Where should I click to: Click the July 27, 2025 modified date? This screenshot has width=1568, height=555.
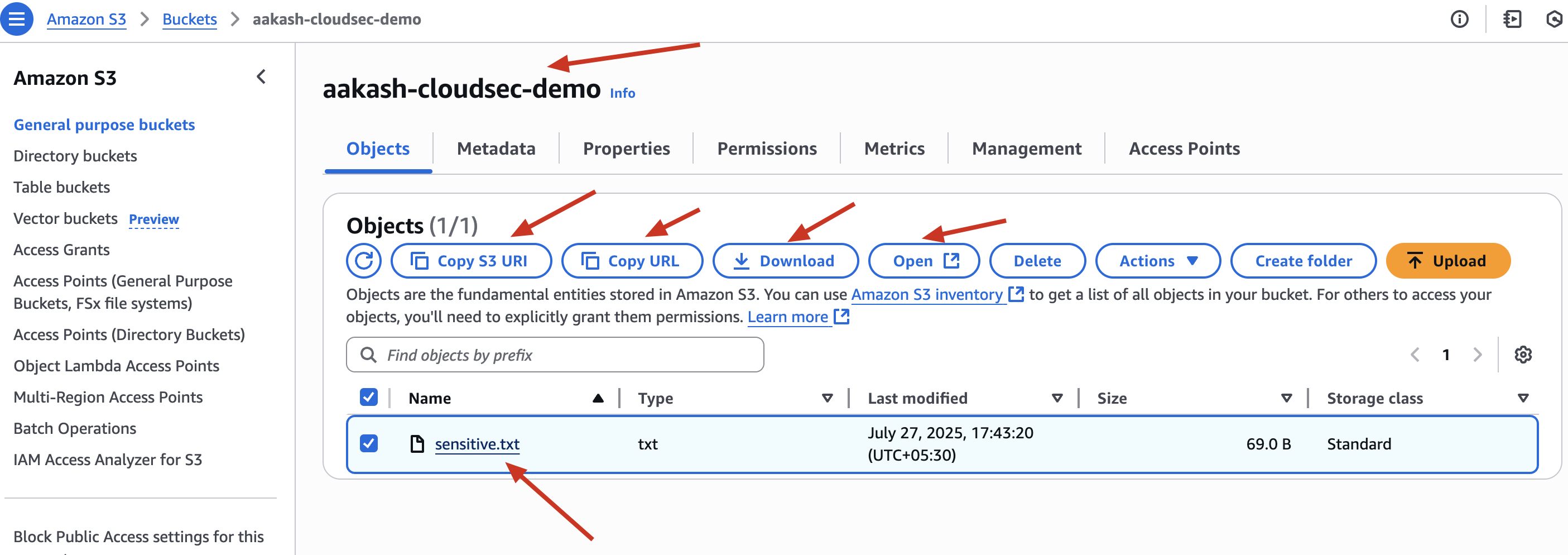(x=950, y=444)
